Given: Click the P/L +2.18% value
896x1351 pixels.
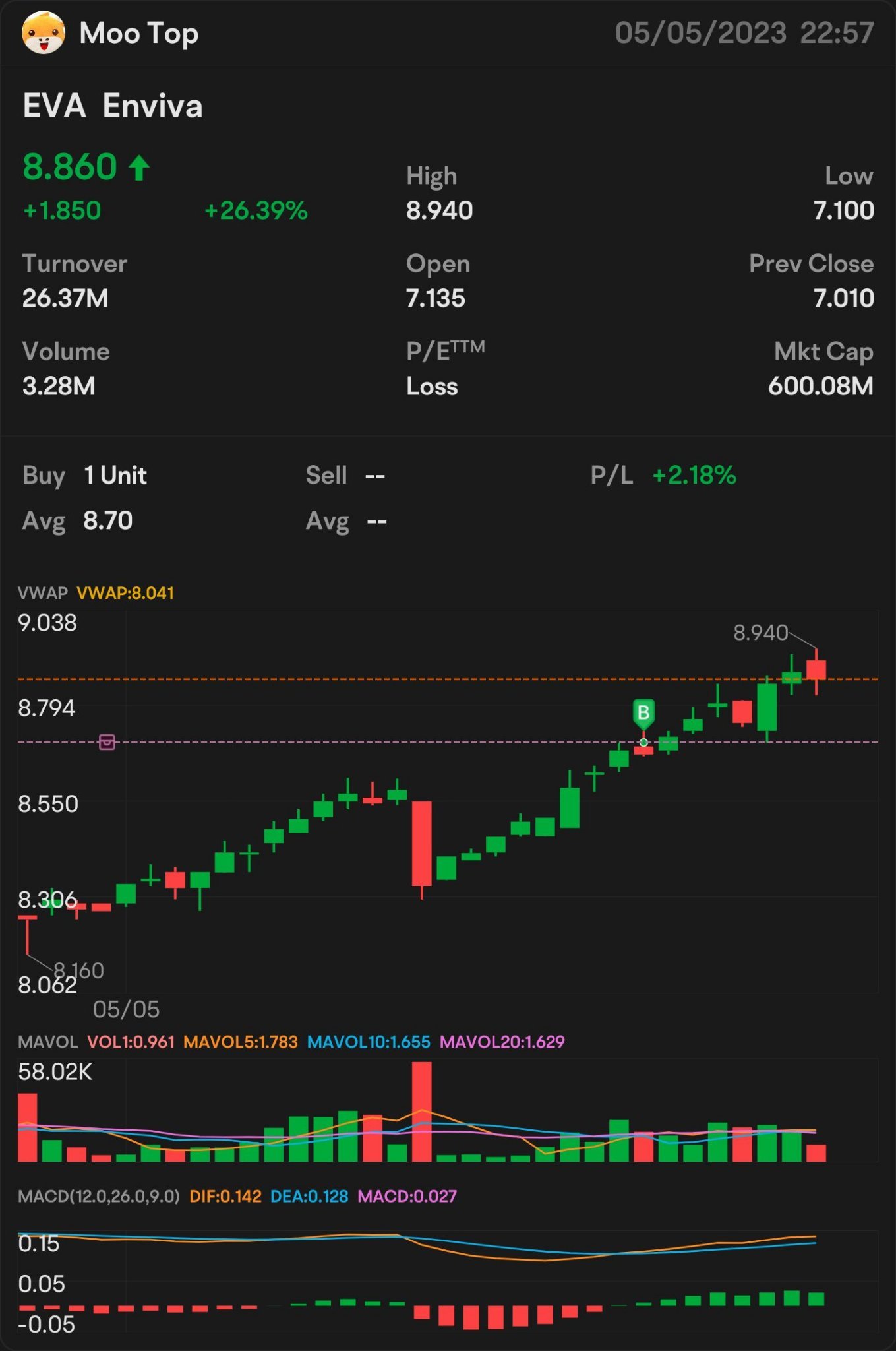Looking at the screenshot, I should pos(694,475).
